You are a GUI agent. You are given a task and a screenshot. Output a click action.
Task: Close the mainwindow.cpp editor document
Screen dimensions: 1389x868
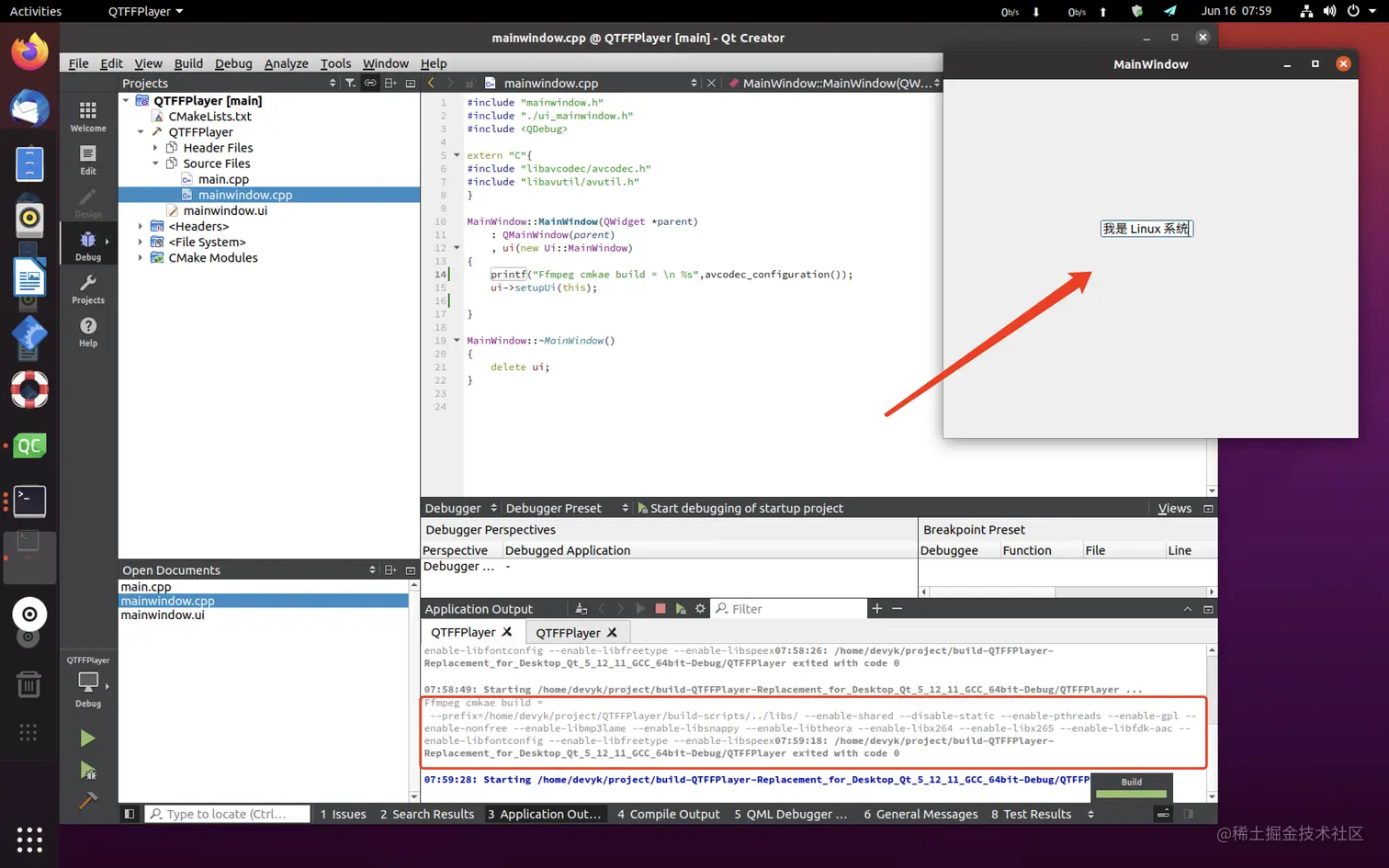711,83
